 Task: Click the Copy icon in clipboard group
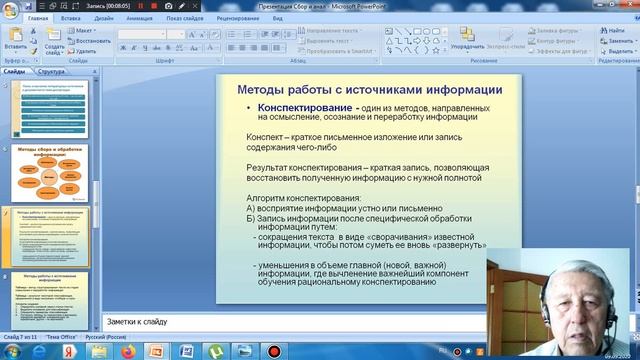coord(33,41)
